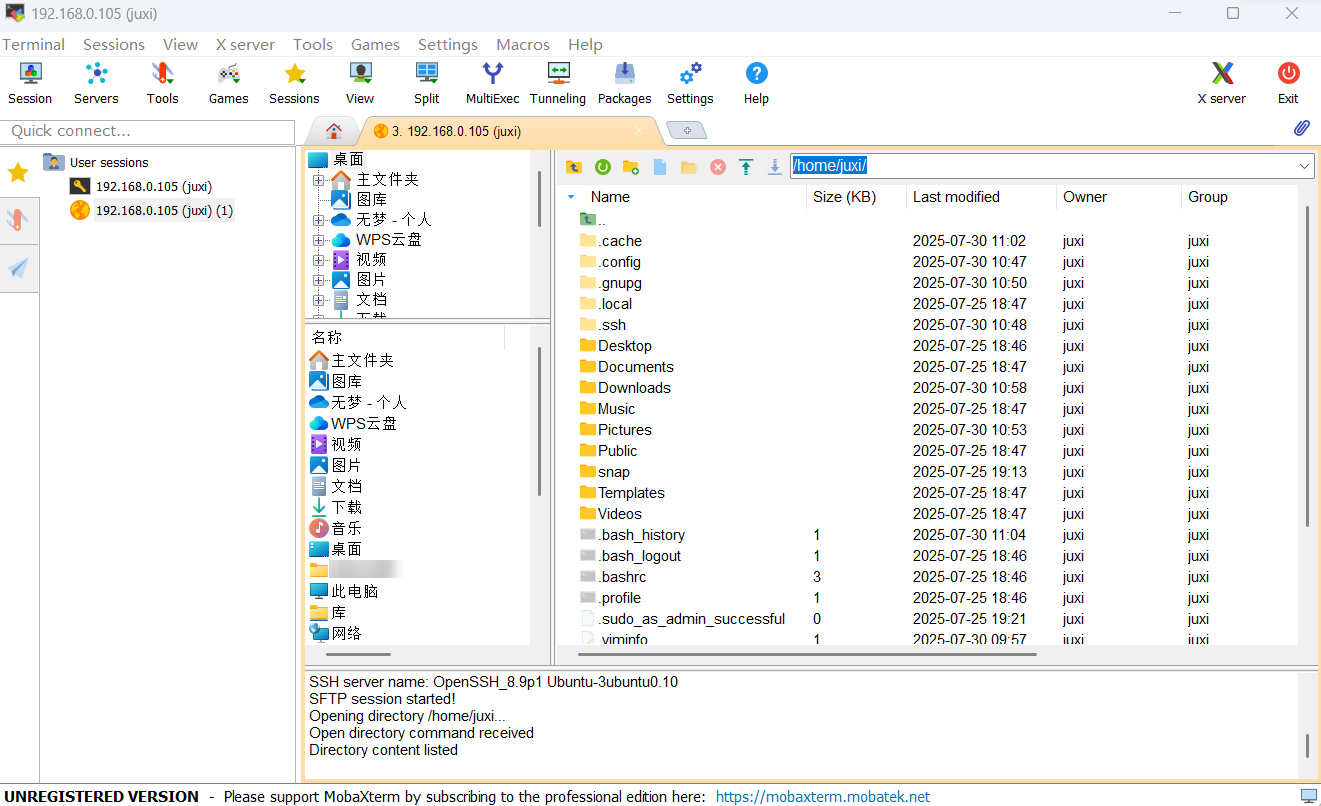Open the Settings gear toolbar button

[x=690, y=83]
